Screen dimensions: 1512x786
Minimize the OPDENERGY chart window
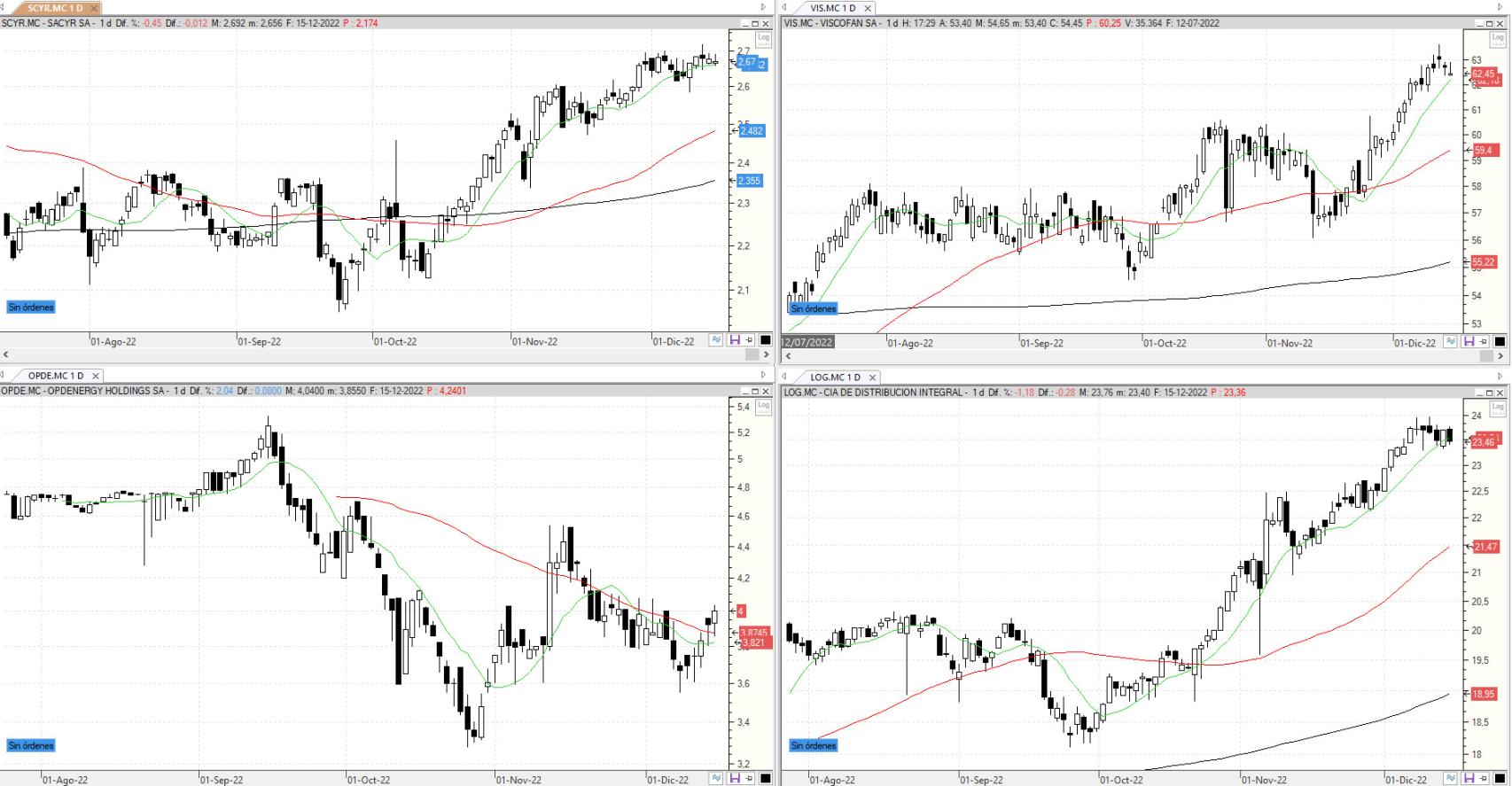pos(744,391)
